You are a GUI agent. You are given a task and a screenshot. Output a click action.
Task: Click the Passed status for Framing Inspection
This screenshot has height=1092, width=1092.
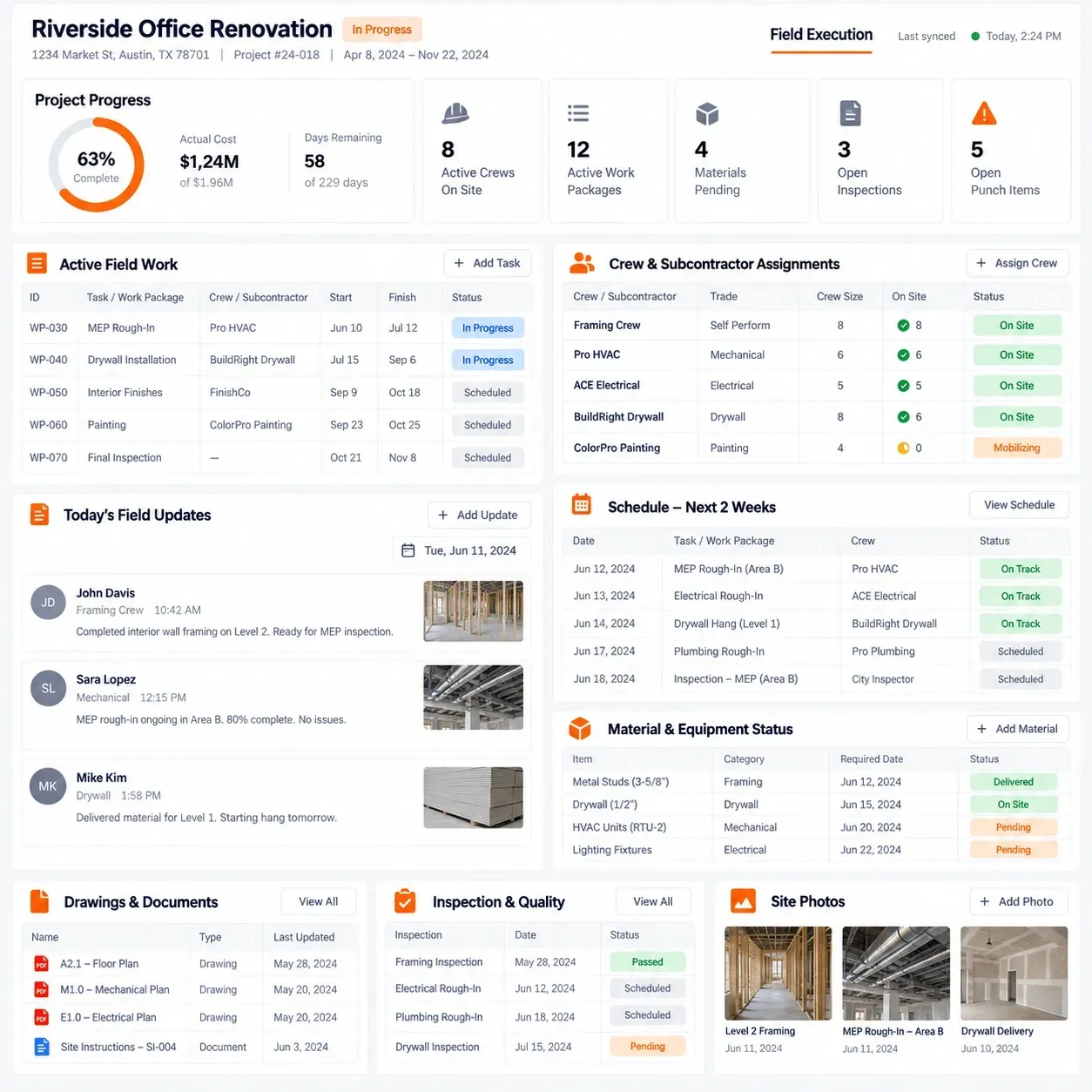click(x=647, y=962)
